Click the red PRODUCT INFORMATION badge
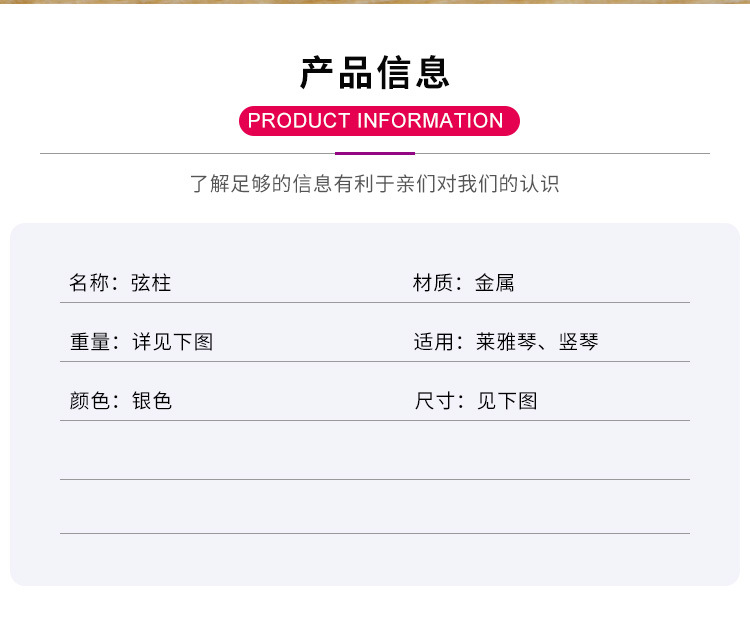The image size is (750, 639). [378, 121]
